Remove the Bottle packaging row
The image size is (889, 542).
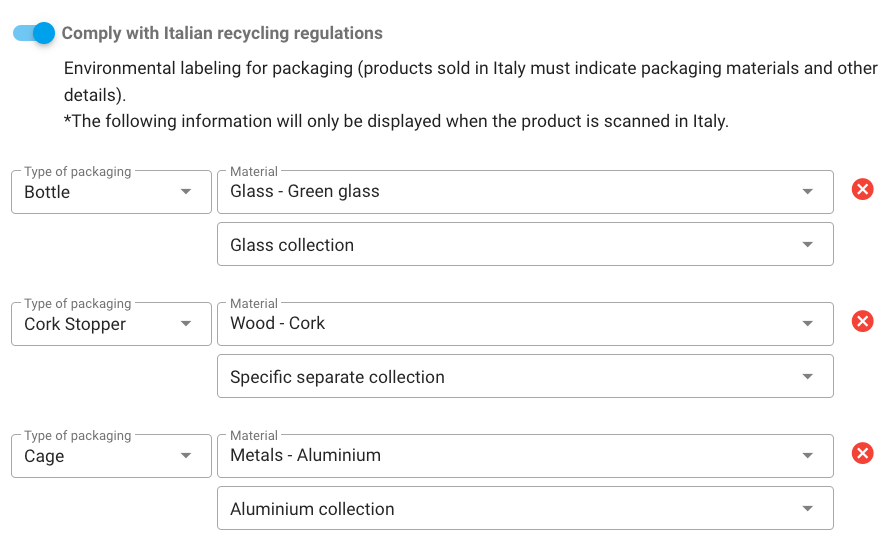pos(862,190)
